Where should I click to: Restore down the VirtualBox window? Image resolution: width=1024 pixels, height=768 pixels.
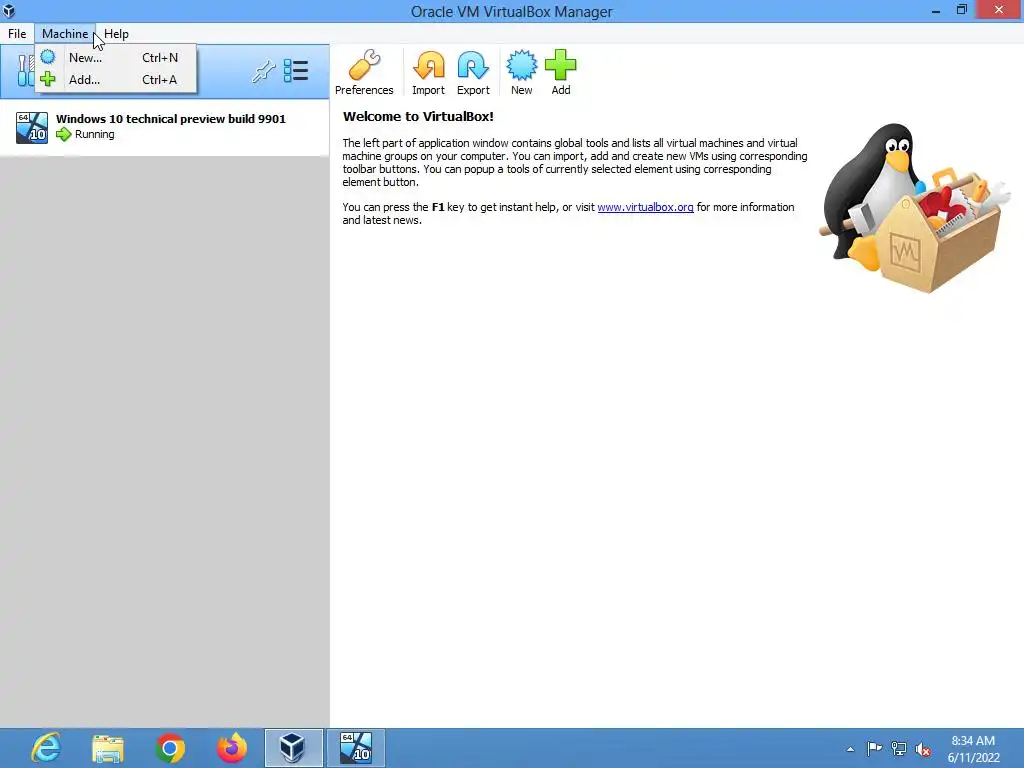961,10
